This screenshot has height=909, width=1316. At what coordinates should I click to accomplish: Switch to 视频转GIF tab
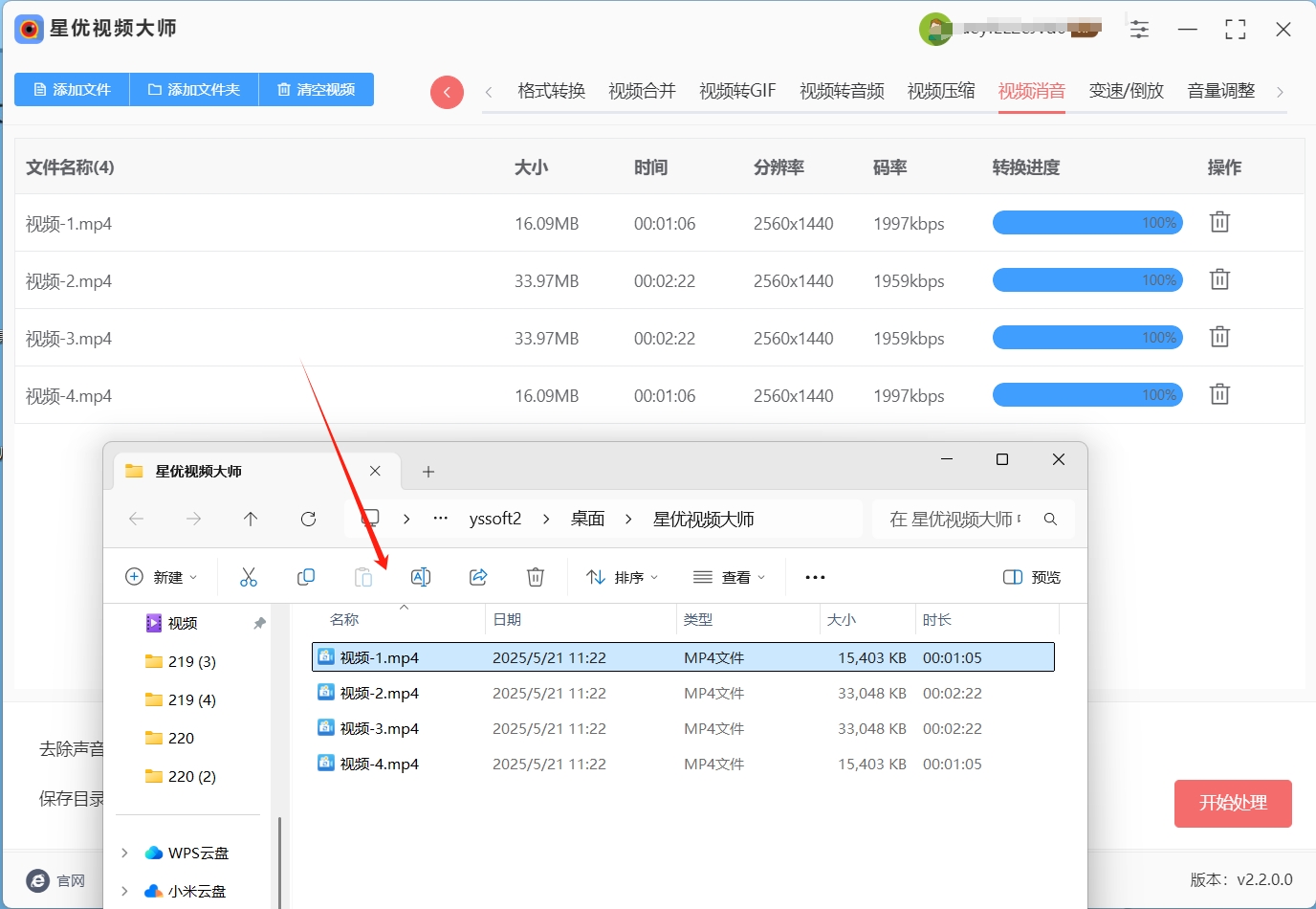(x=737, y=91)
